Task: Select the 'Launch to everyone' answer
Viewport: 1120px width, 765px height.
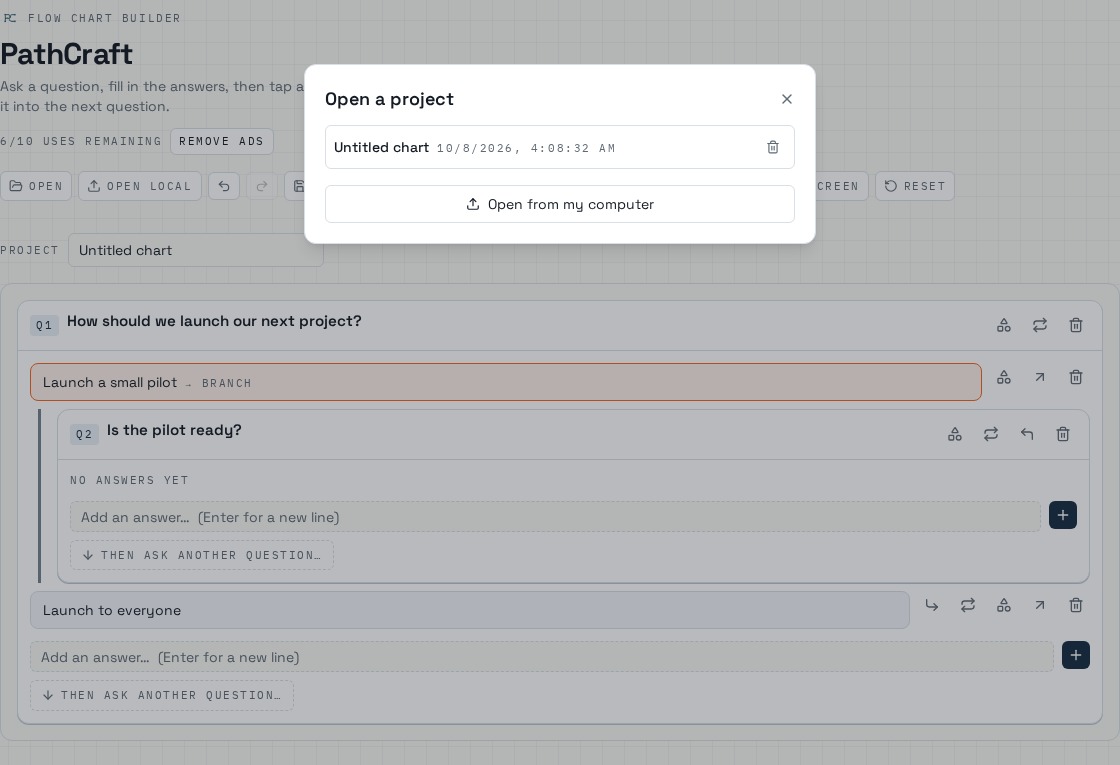Action: 469,610
